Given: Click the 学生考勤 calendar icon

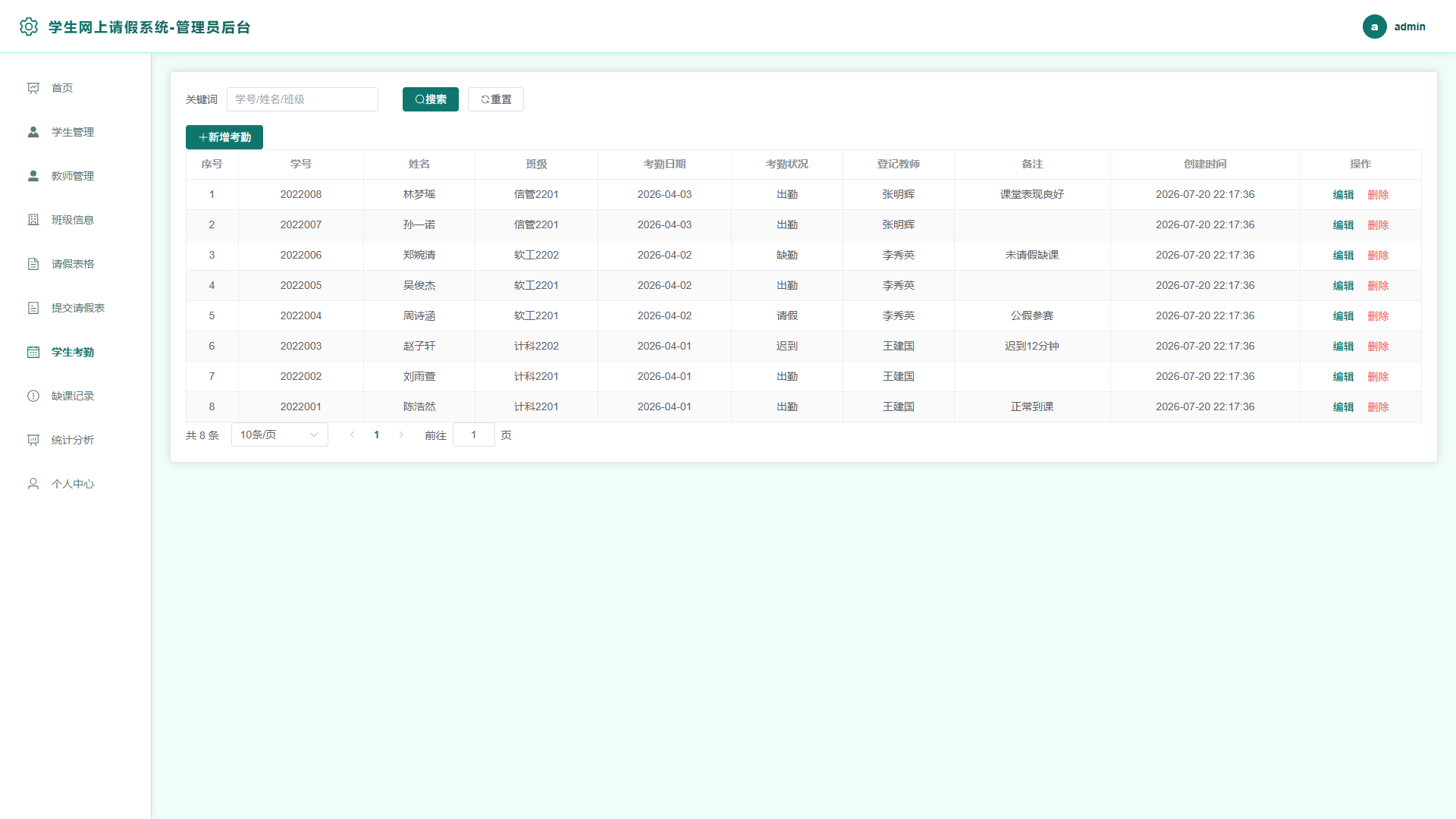Looking at the screenshot, I should (x=33, y=352).
